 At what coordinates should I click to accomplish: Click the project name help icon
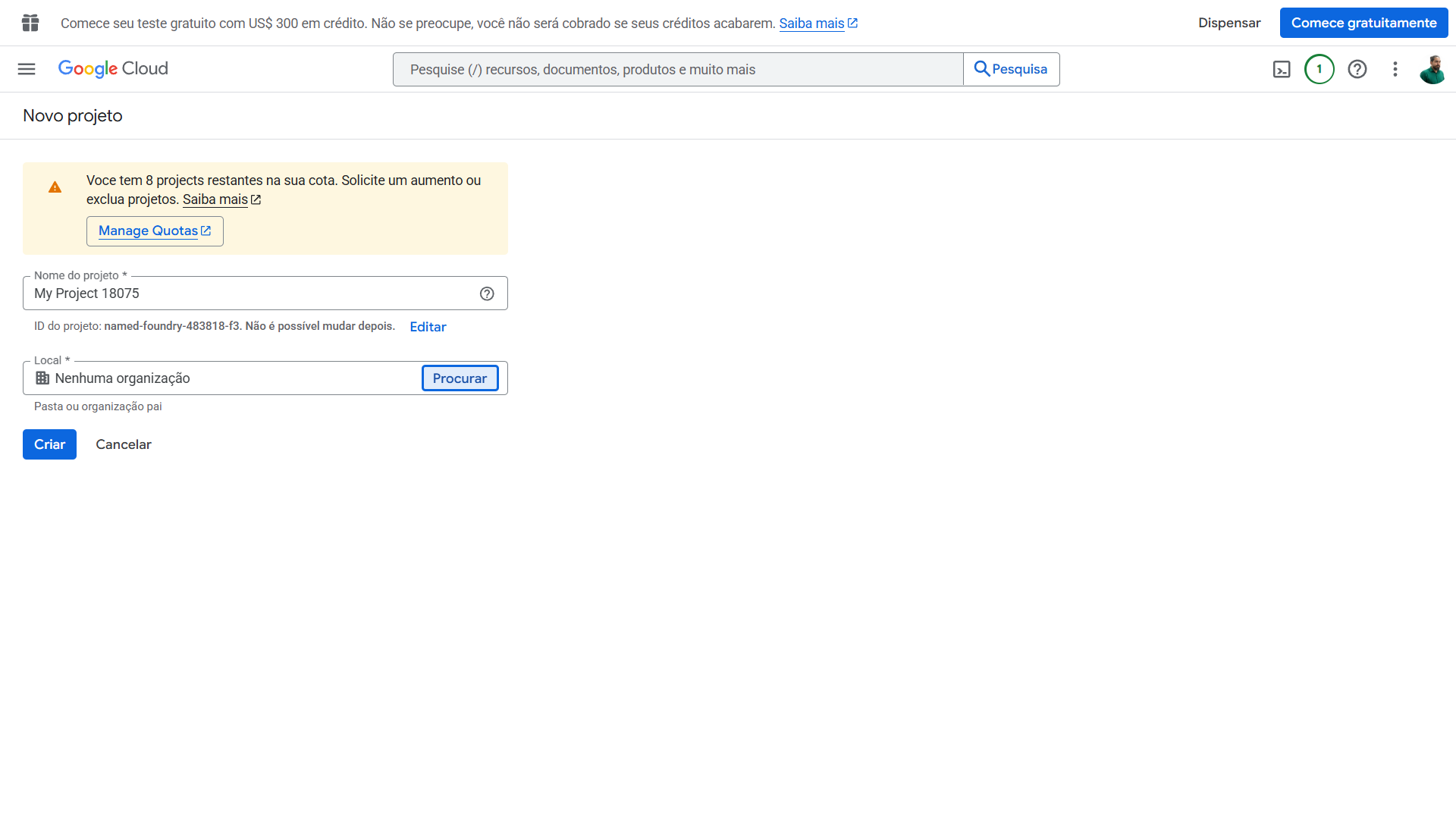(x=486, y=293)
